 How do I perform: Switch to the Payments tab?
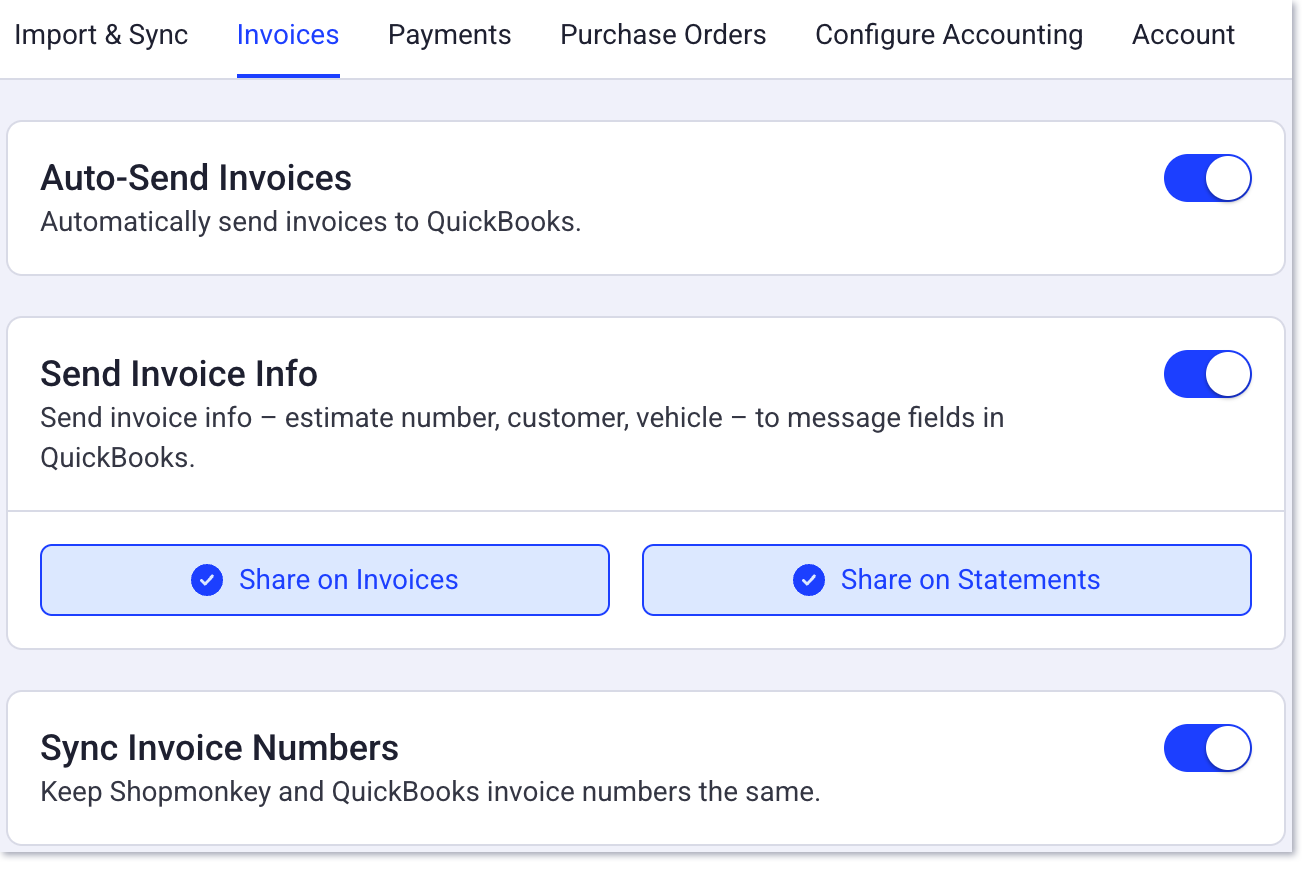(449, 34)
